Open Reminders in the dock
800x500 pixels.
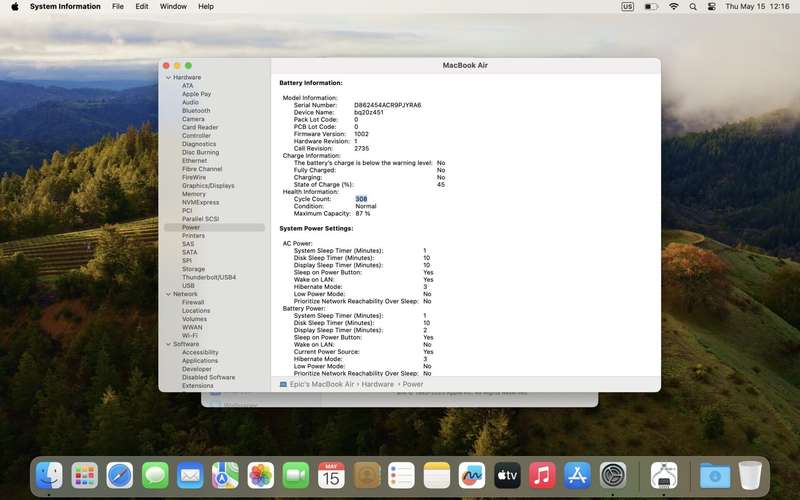402,476
